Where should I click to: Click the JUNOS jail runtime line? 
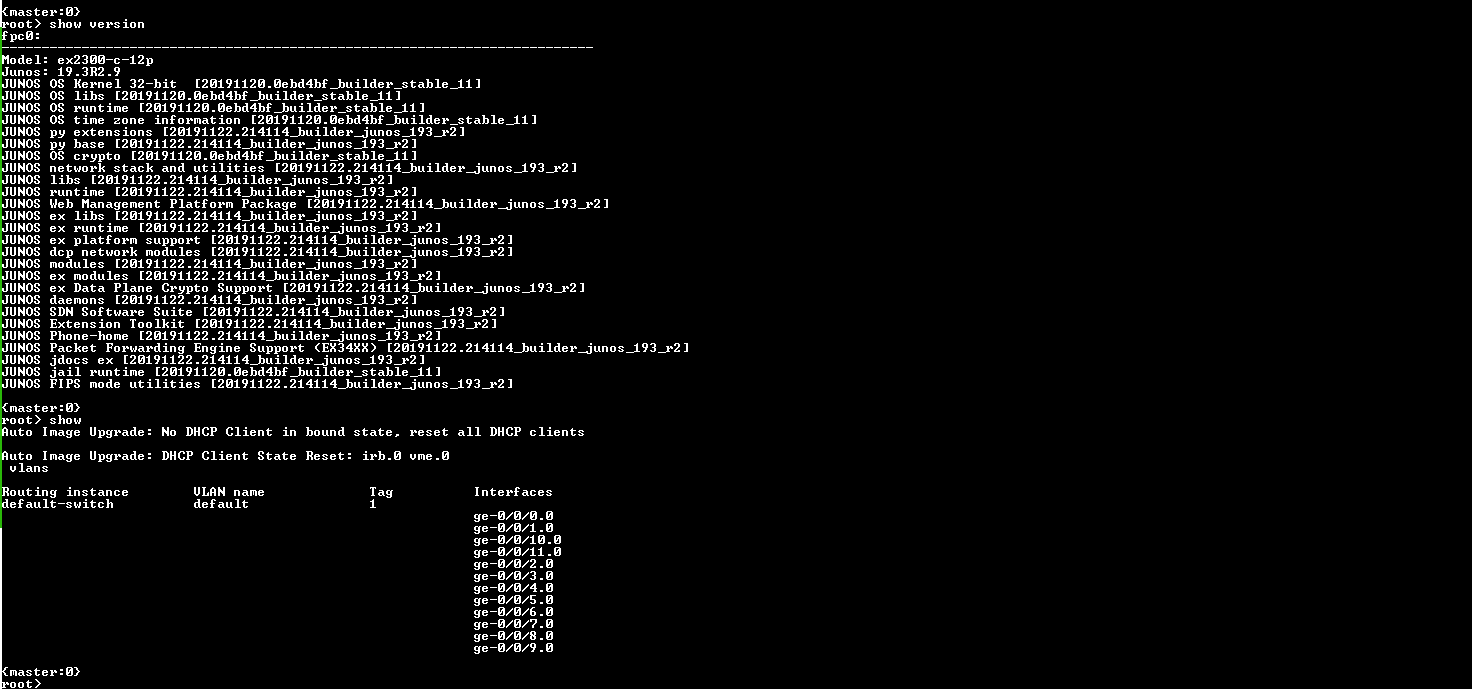pyautogui.click(x=222, y=372)
